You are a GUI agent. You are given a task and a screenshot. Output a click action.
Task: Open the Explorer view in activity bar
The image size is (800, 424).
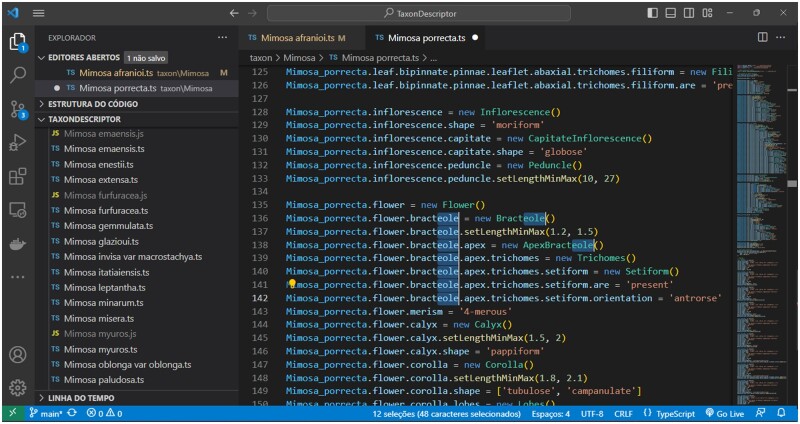click(x=18, y=42)
